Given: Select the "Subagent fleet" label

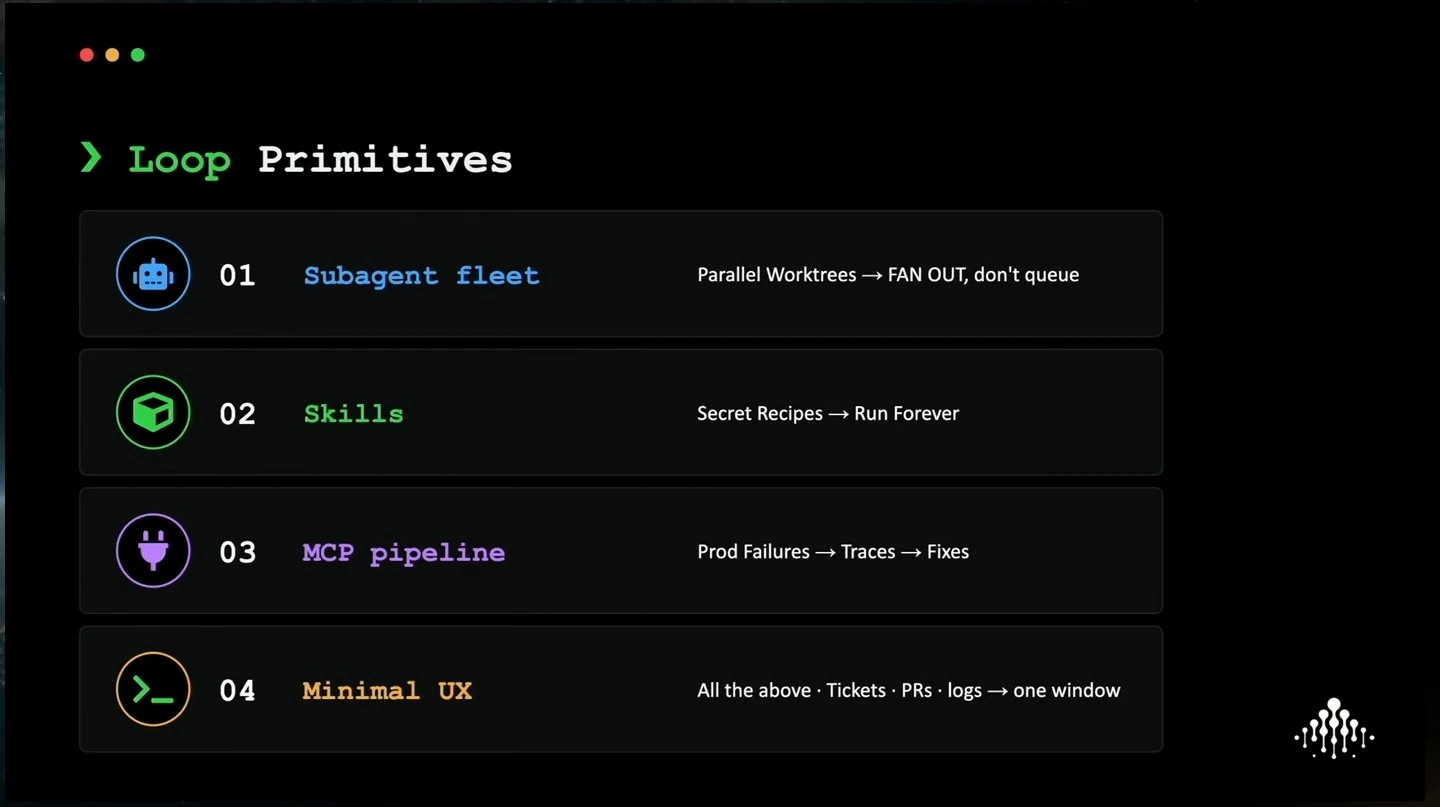Looking at the screenshot, I should click(x=421, y=275).
